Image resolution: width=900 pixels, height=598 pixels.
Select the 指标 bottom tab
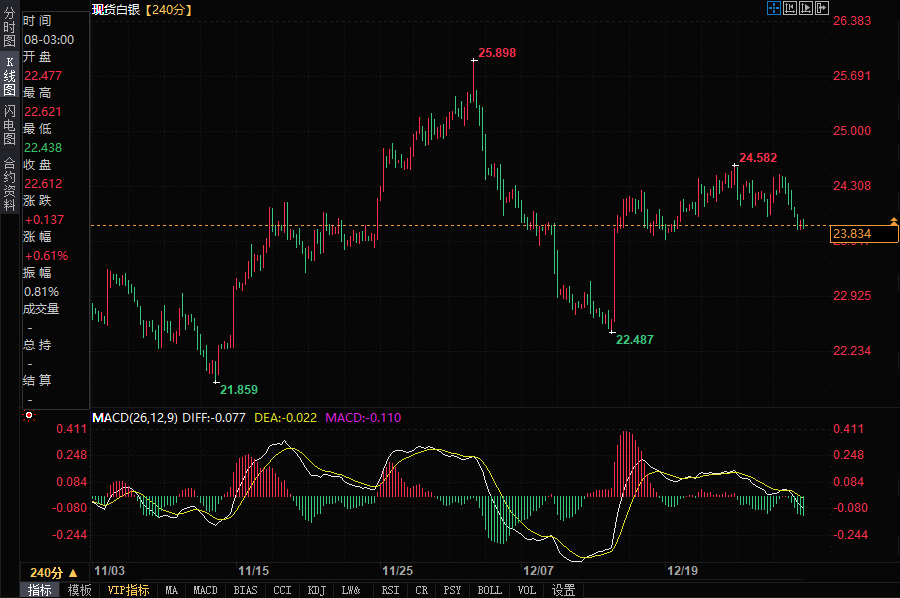click(x=40, y=590)
